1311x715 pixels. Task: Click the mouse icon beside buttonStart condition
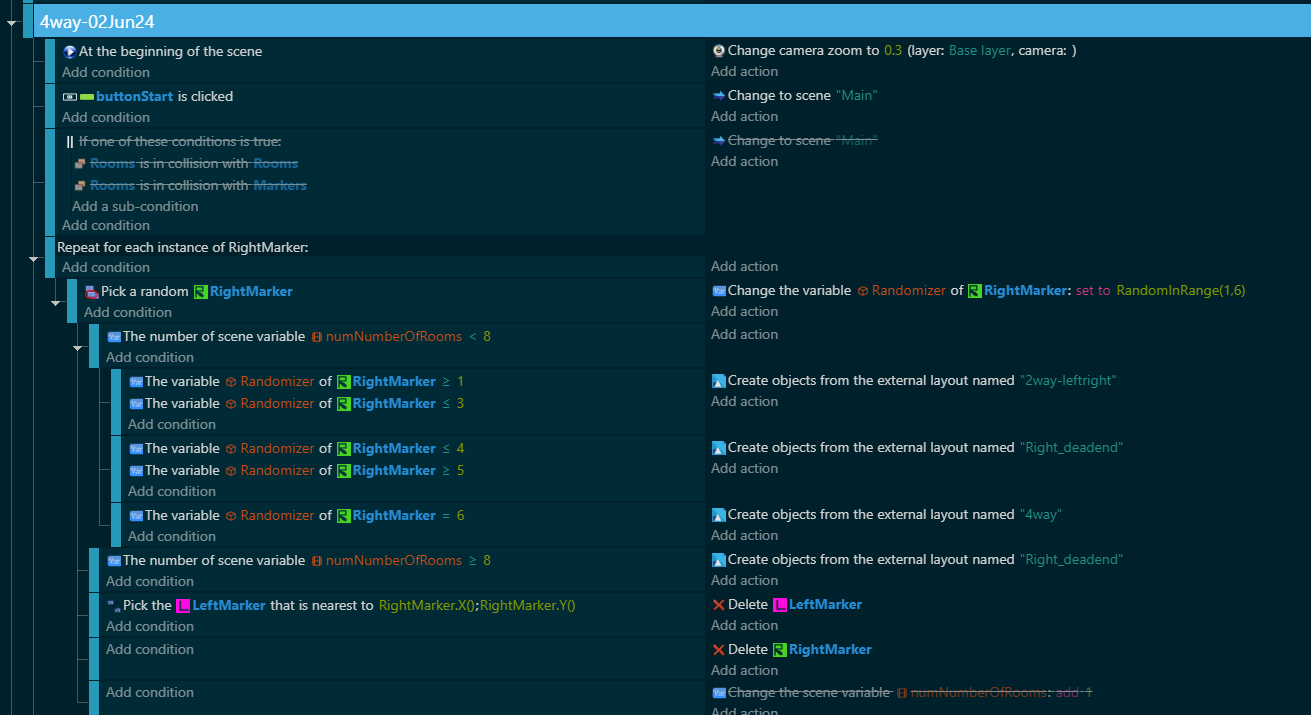(x=68, y=96)
